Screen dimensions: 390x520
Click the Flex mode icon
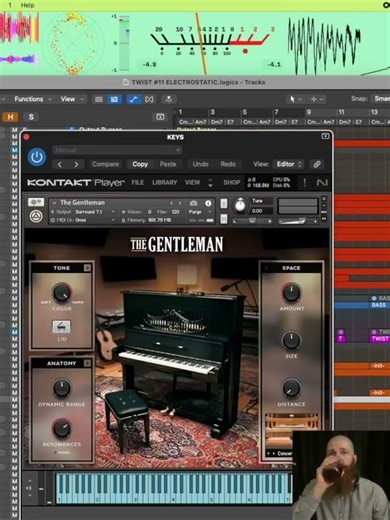coord(149,99)
